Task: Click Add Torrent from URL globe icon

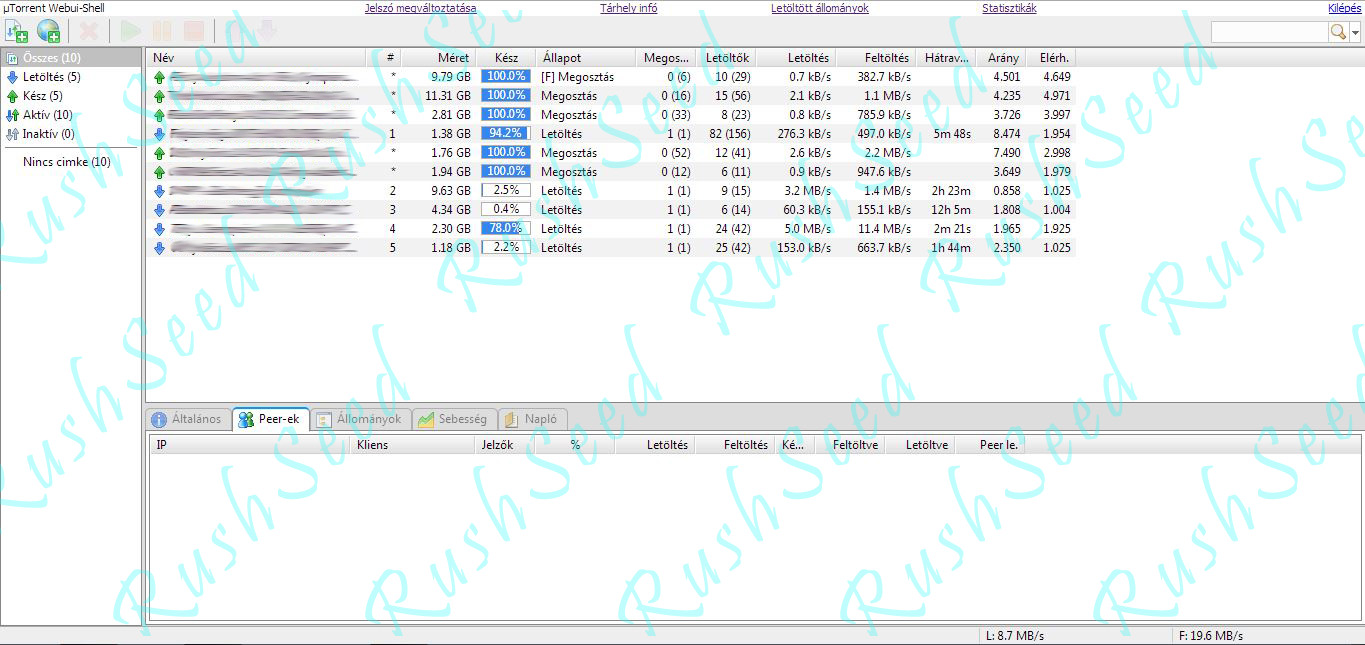Action: 49,31
